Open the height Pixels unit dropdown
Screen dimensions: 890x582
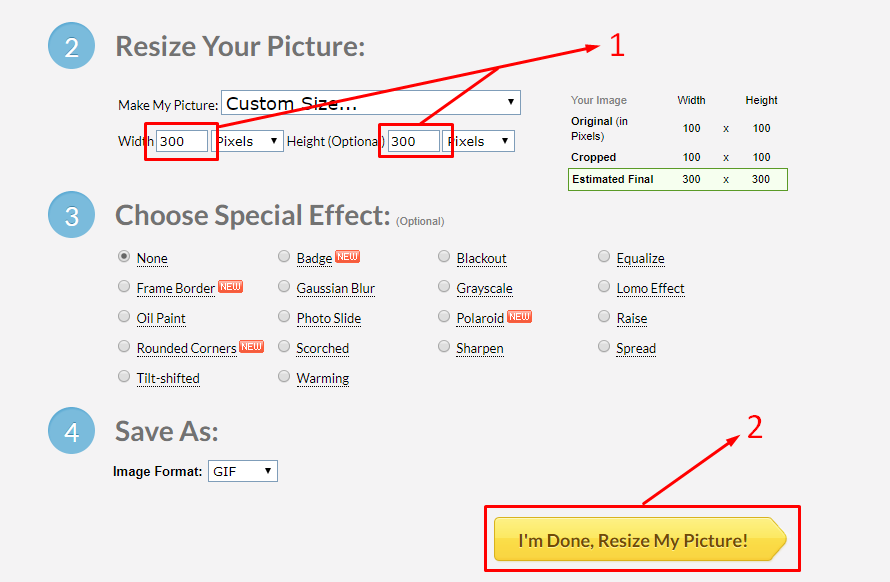pos(478,141)
